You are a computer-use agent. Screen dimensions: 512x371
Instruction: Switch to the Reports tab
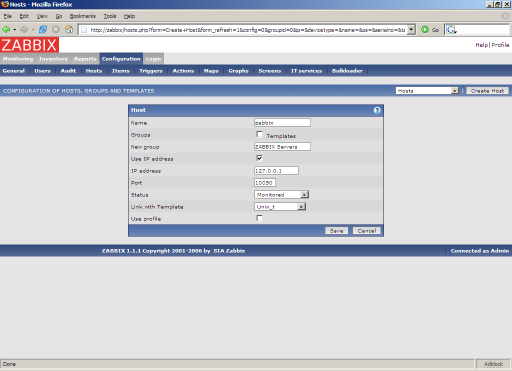point(85,59)
